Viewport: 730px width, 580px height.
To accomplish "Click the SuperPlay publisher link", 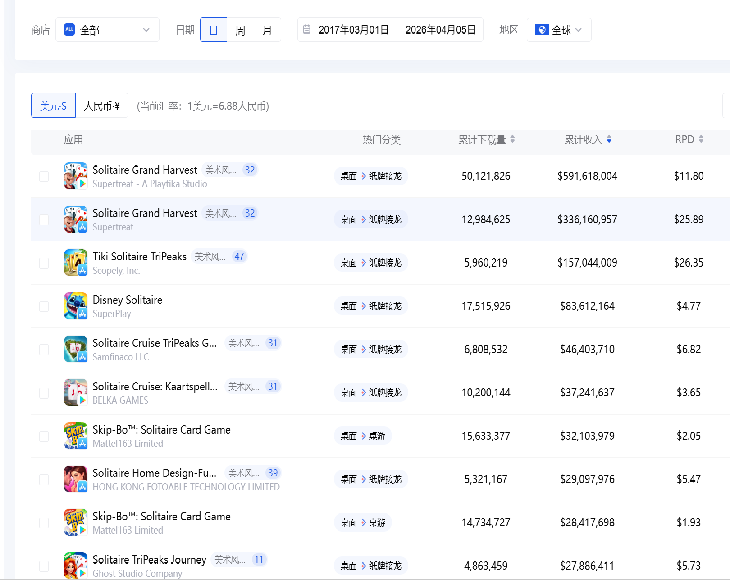I will (x=112, y=313).
